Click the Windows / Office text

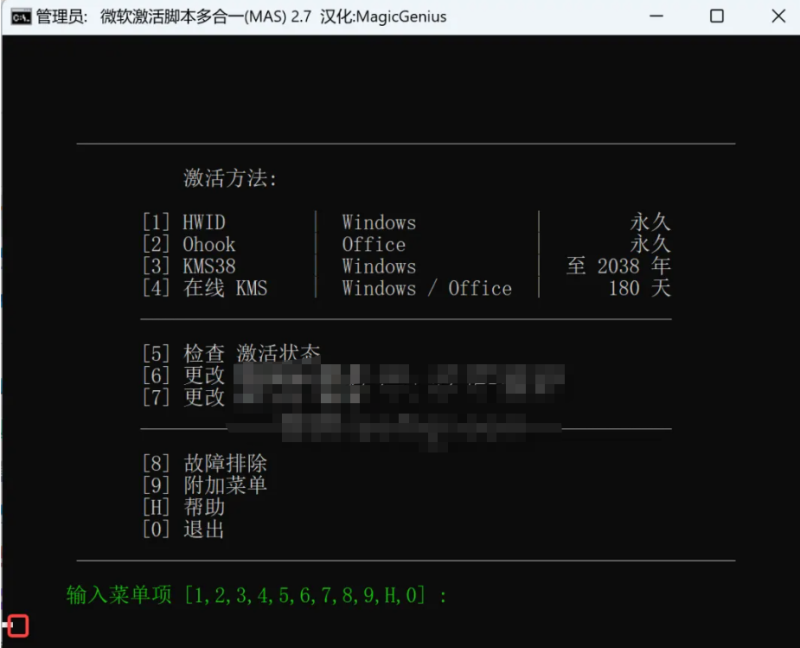click(427, 288)
